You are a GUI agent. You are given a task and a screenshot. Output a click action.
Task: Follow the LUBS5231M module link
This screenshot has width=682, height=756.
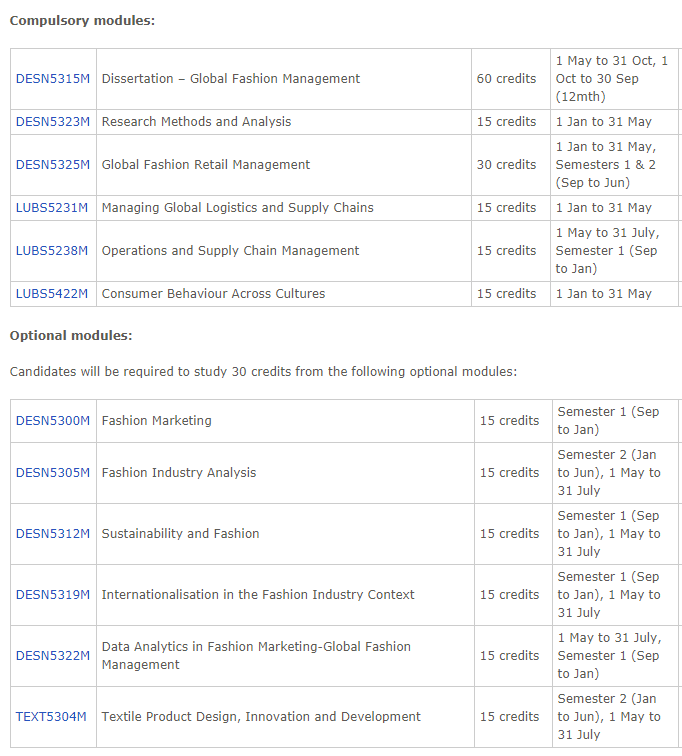53,208
